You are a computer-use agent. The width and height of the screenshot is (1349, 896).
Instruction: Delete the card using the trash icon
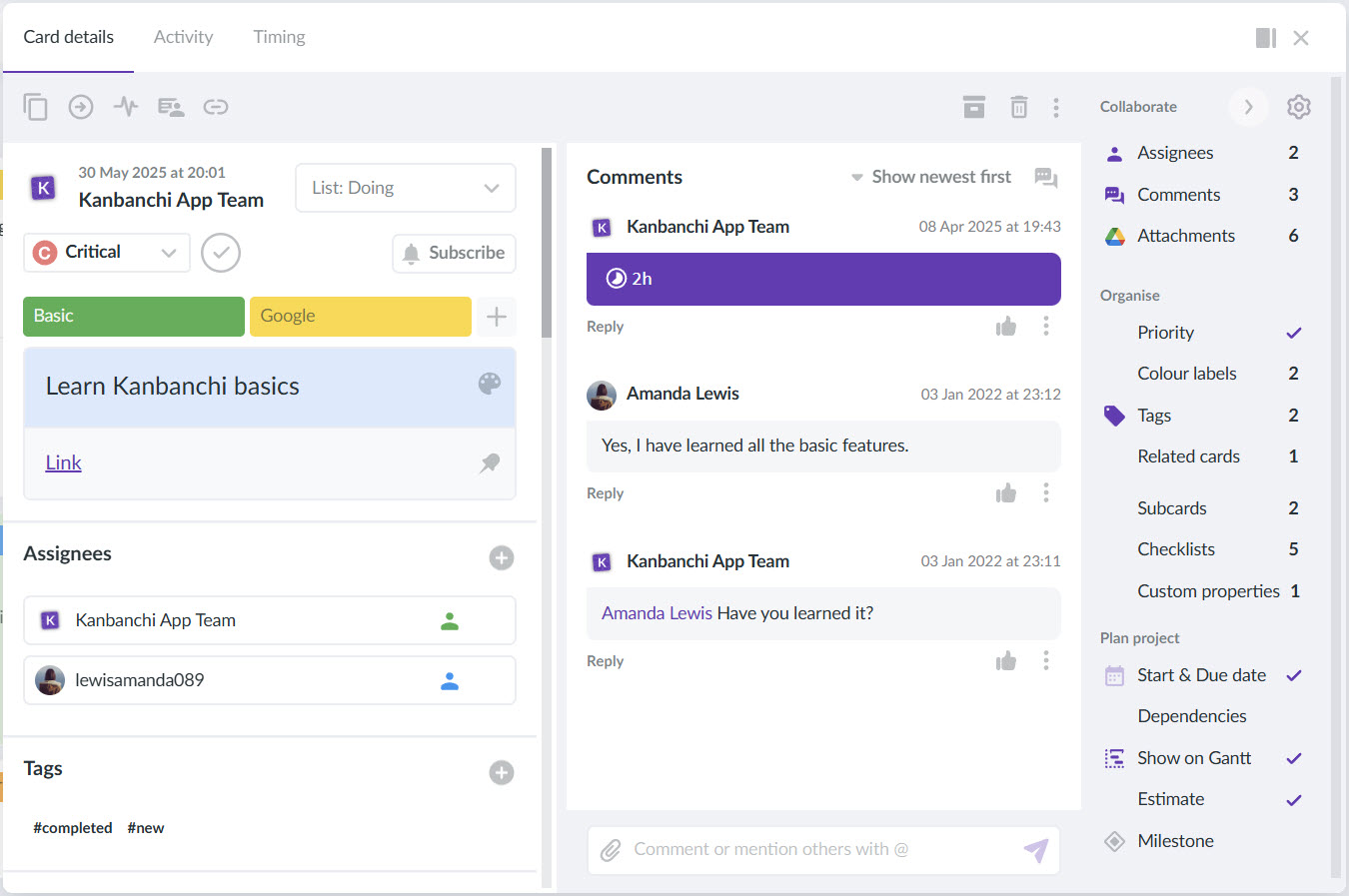pos(1019,107)
